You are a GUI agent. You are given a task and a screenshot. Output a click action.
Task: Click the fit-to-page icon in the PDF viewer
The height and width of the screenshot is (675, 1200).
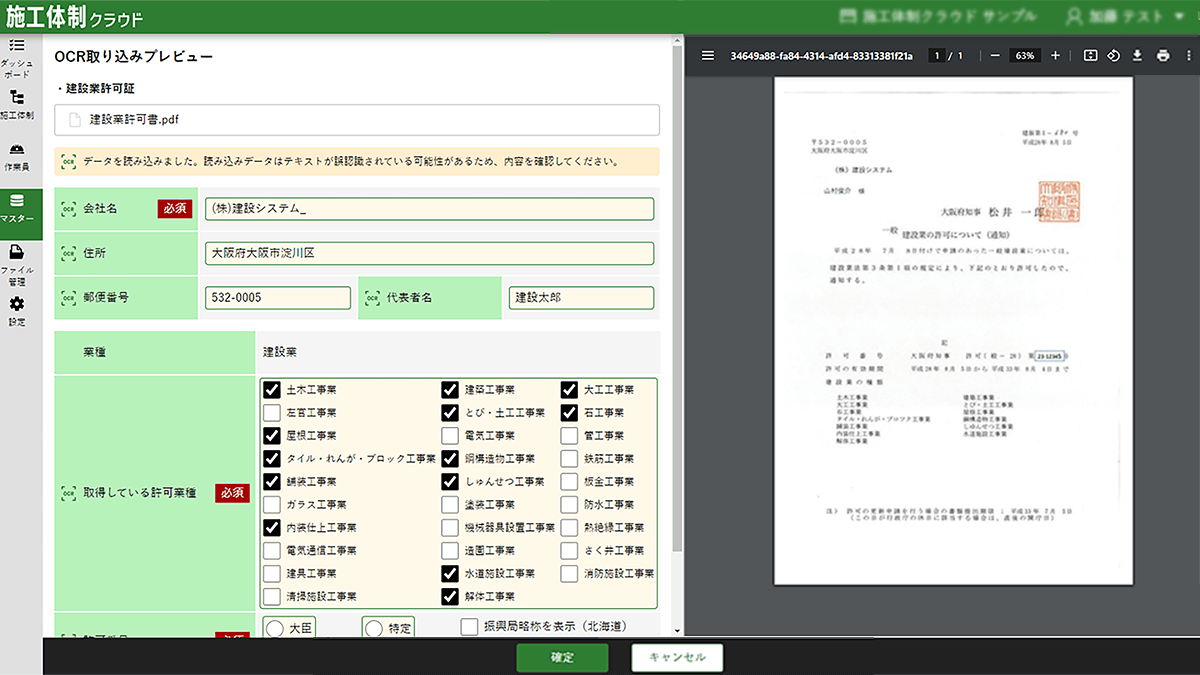tap(1090, 55)
